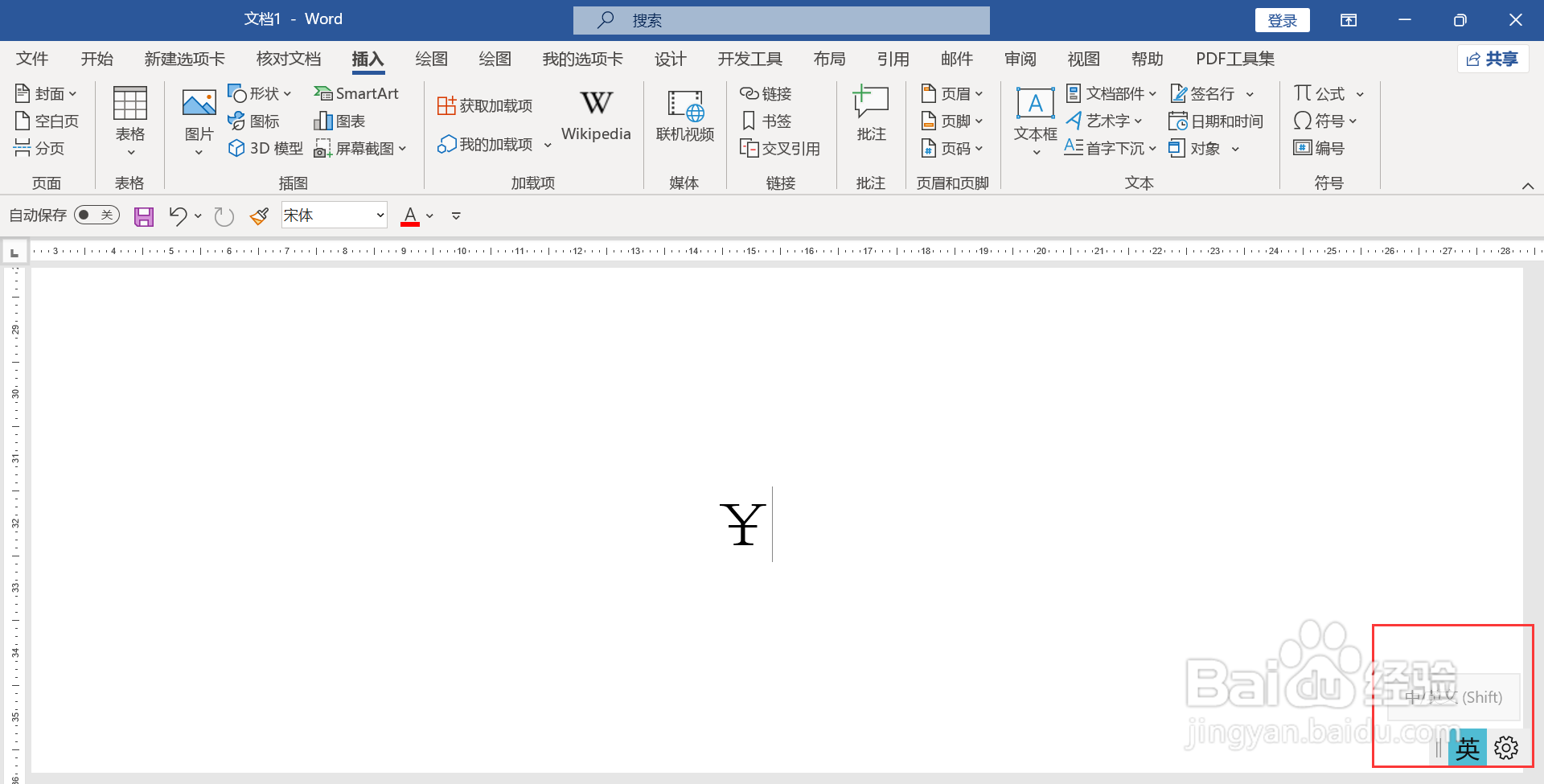Open the 首字下沉 drop cap menu
Image resolution: width=1544 pixels, height=784 pixels.
click(x=1110, y=148)
